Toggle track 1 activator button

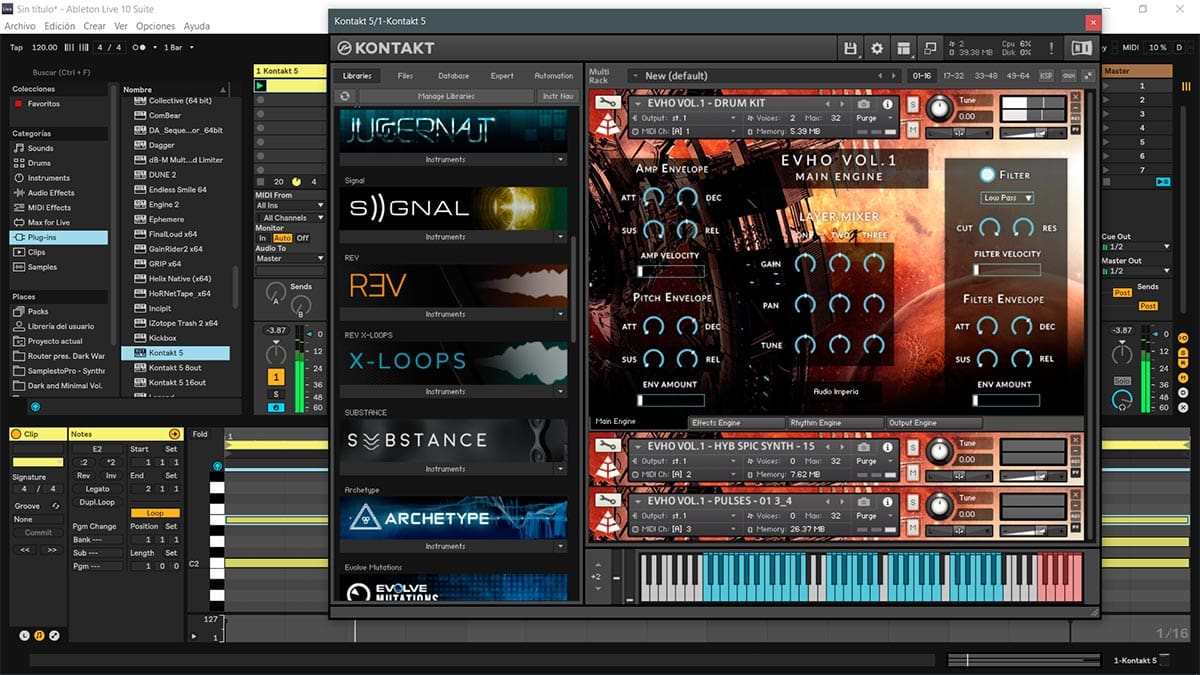click(276, 377)
